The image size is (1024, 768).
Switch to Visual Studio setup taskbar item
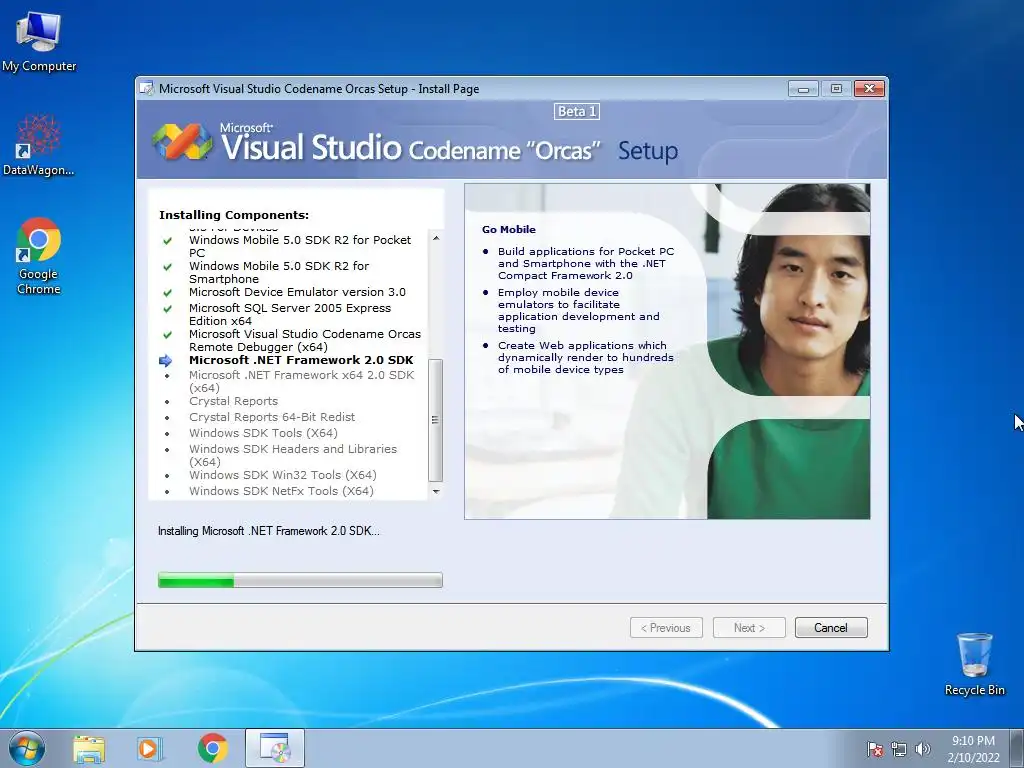(x=275, y=748)
